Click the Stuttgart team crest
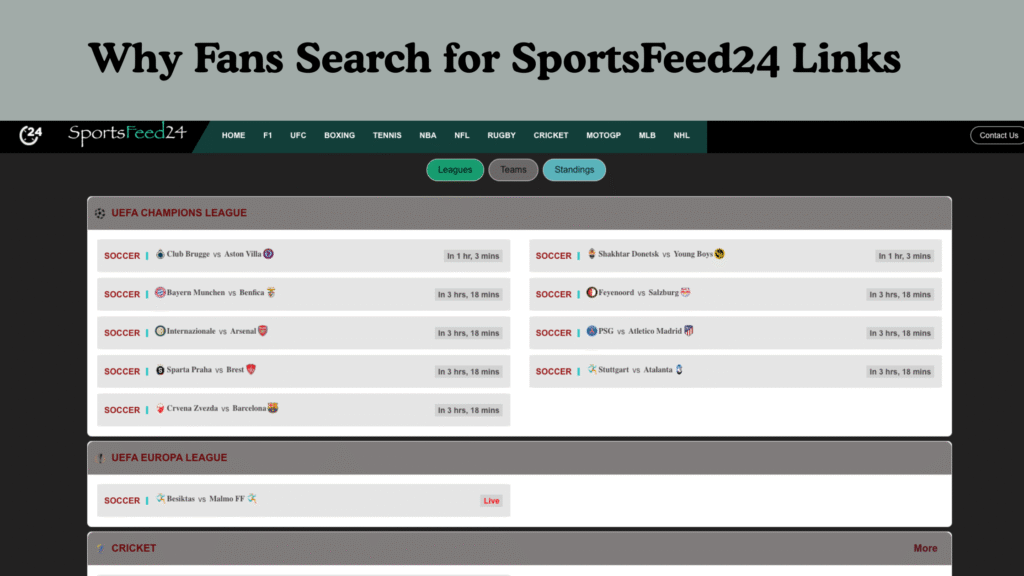 (x=592, y=370)
